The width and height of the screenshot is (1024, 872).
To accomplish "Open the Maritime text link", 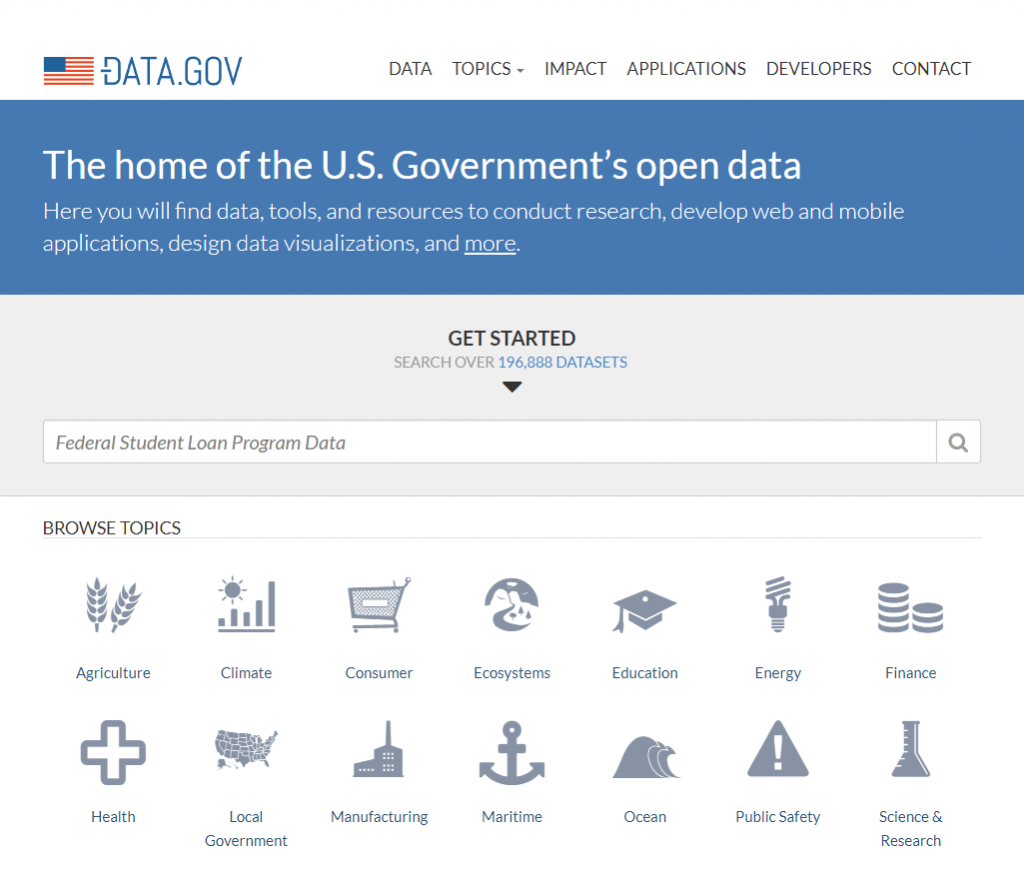I will (x=512, y=816).
